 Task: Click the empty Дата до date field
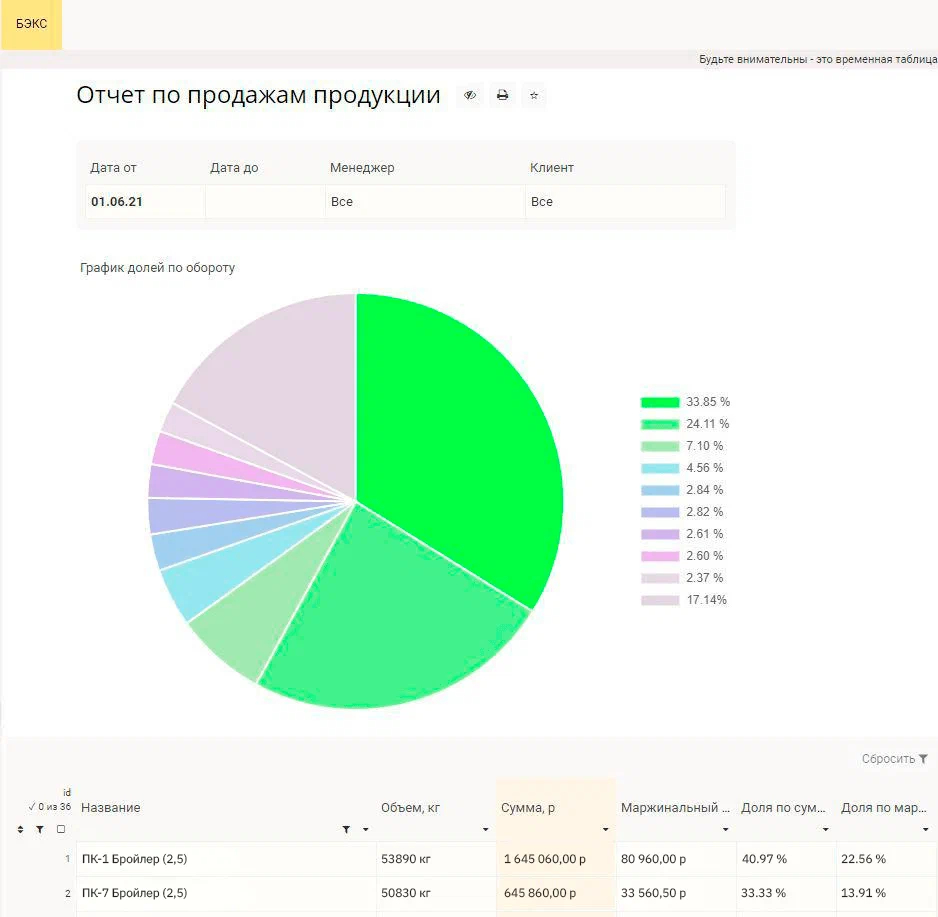tap(265, 202)
